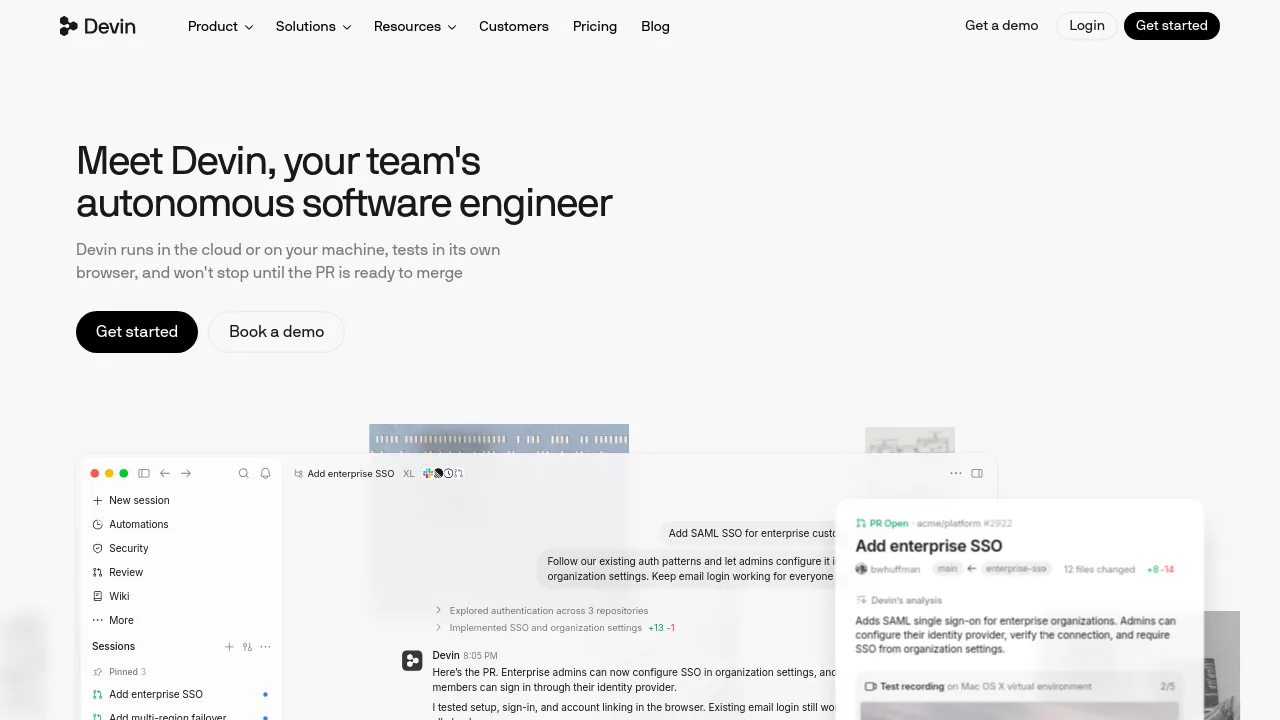The height and width of the screenshot is (720, 1280).
Task: Click the back arrow in the app window
Action: tap(165, 473)
